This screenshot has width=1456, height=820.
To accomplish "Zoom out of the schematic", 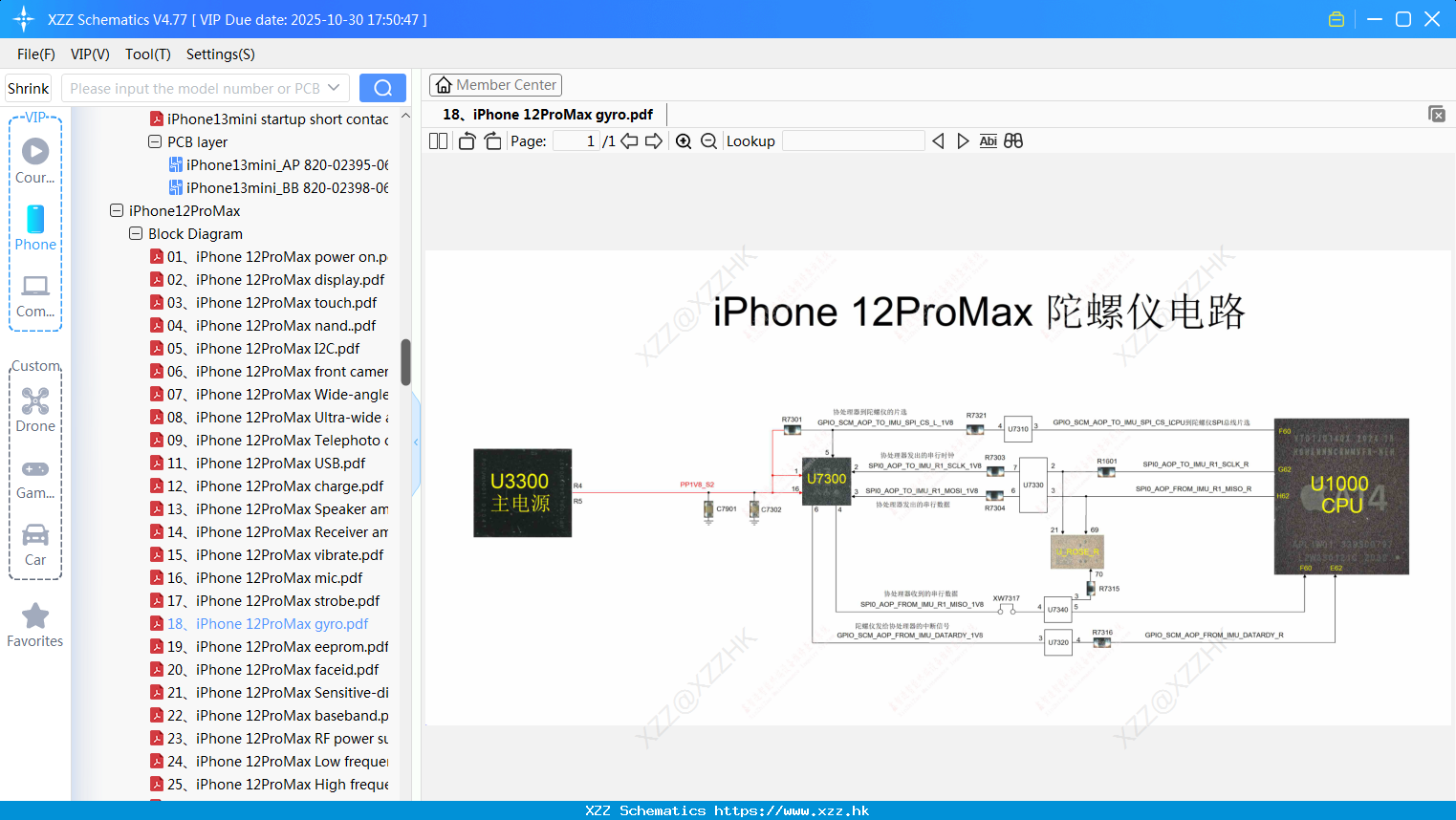I will point(708,141).
